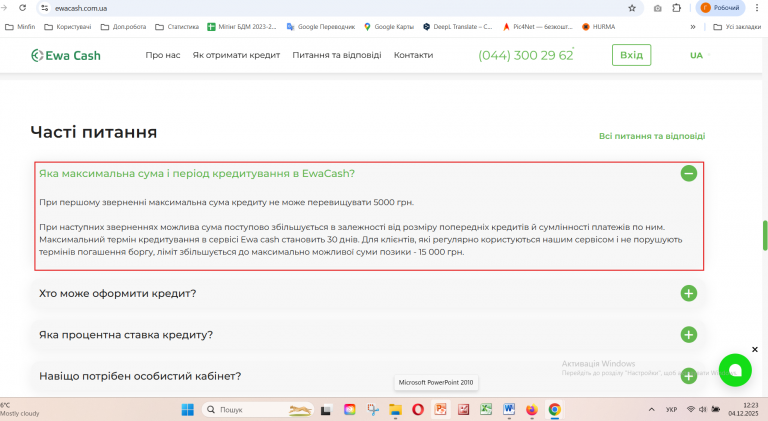Open 'Мітинг БДМ 2023' spreadsheet bookmark
This screenshot has height=421, width=768.
point(242,27)
